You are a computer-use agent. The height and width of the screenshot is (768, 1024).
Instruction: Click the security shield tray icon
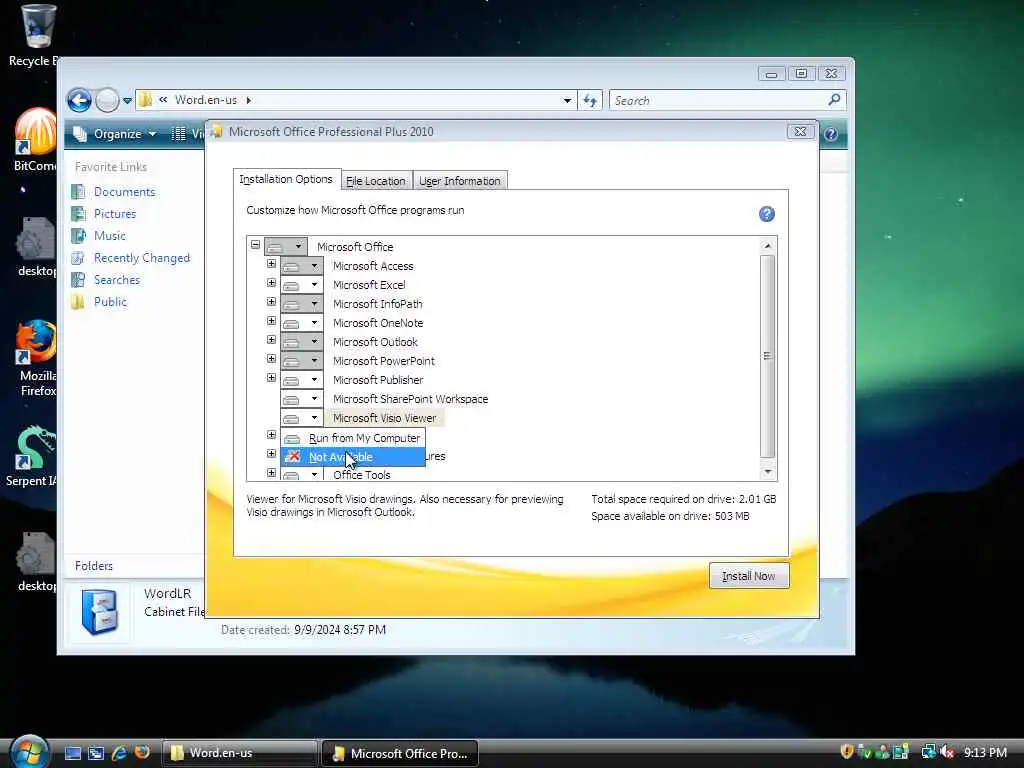847,752
